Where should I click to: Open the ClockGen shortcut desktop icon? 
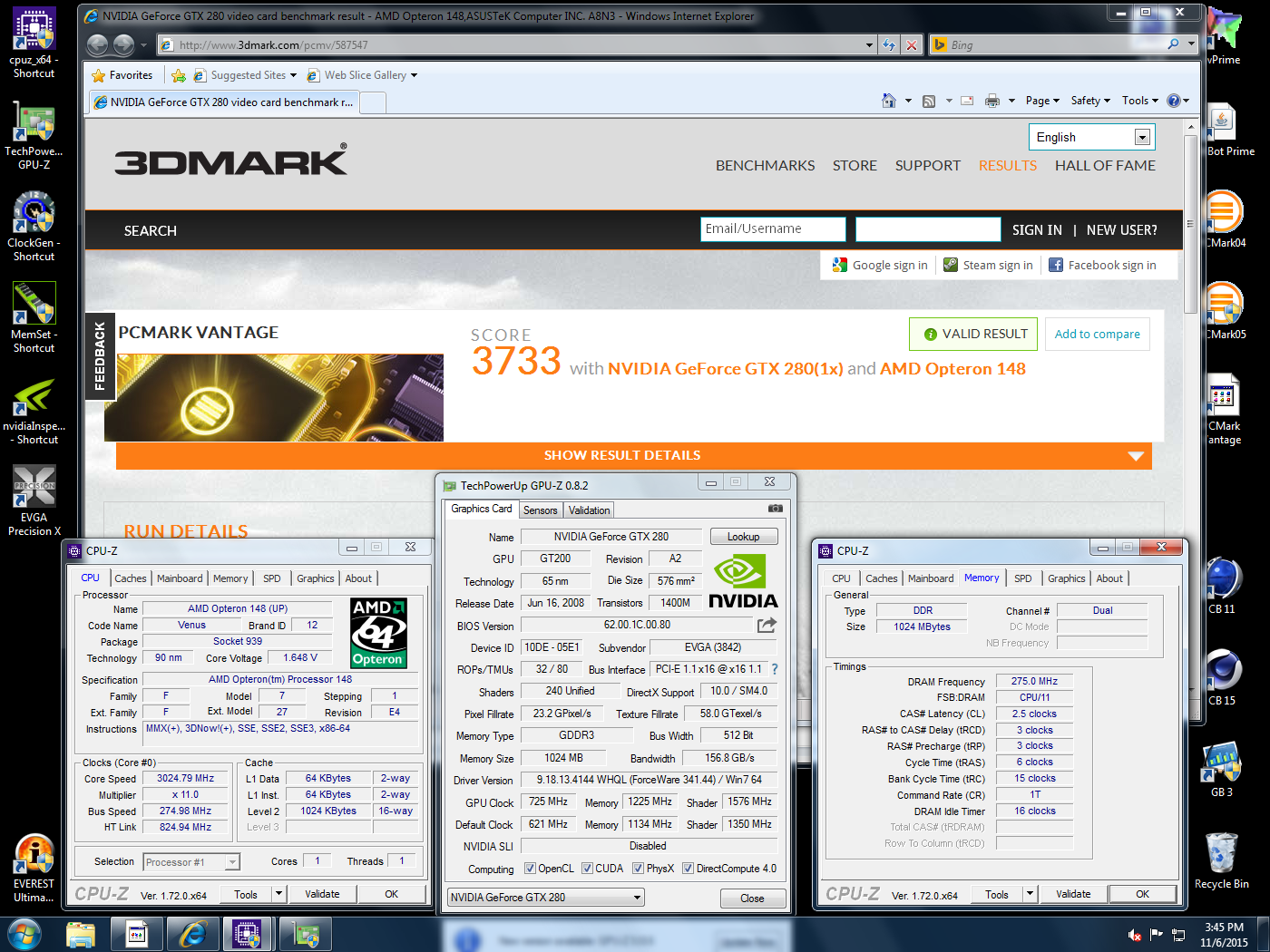tap(34, 227)
